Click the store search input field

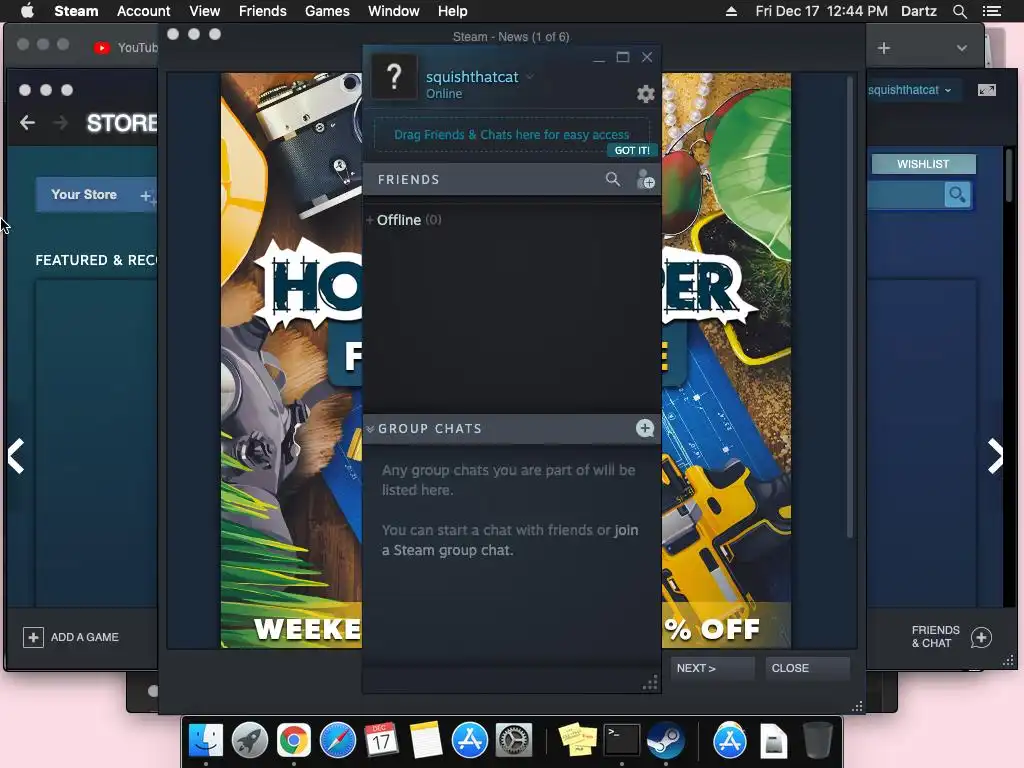(906, 195)
